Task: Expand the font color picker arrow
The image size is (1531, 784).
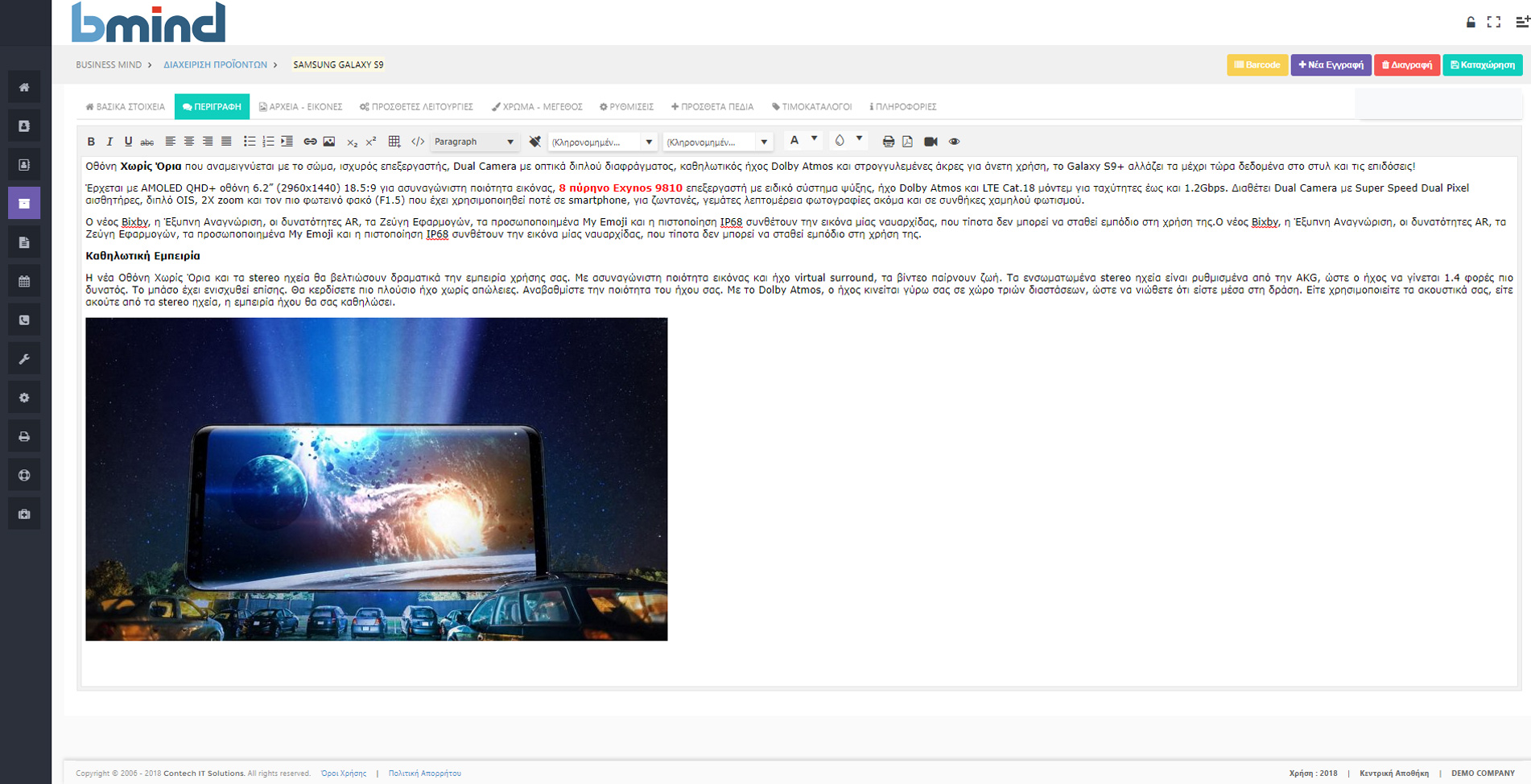Action: click(x=814, y=139)
